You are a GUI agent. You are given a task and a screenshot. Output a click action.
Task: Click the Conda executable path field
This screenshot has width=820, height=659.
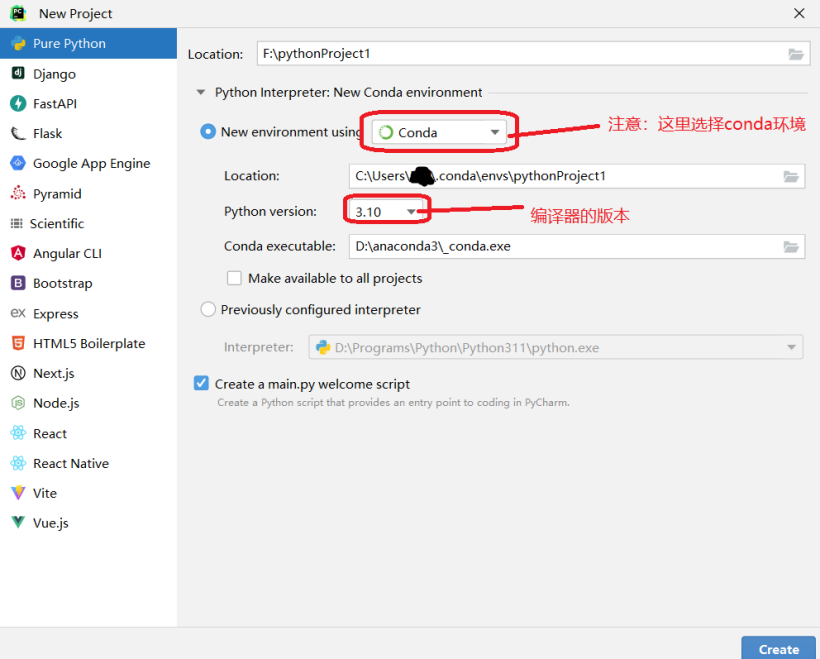point(560,246)
